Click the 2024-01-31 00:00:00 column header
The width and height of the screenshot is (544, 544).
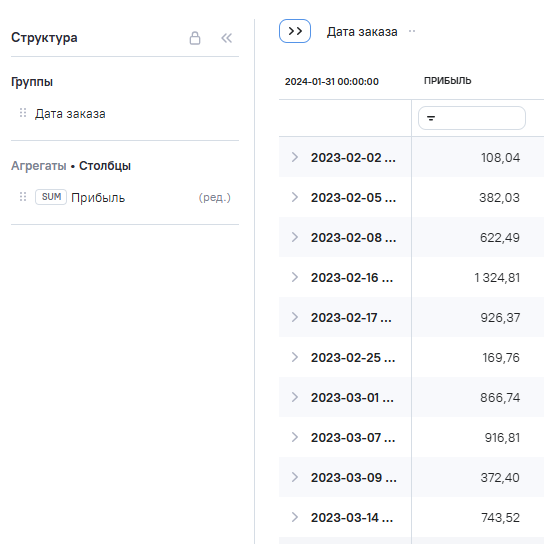332,82
